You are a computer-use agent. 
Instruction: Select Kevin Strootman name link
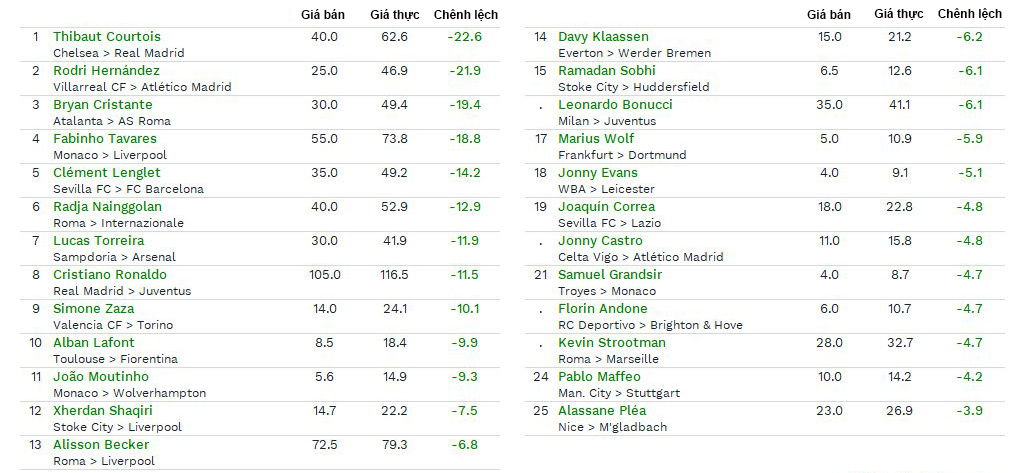(x=612, y=342)
